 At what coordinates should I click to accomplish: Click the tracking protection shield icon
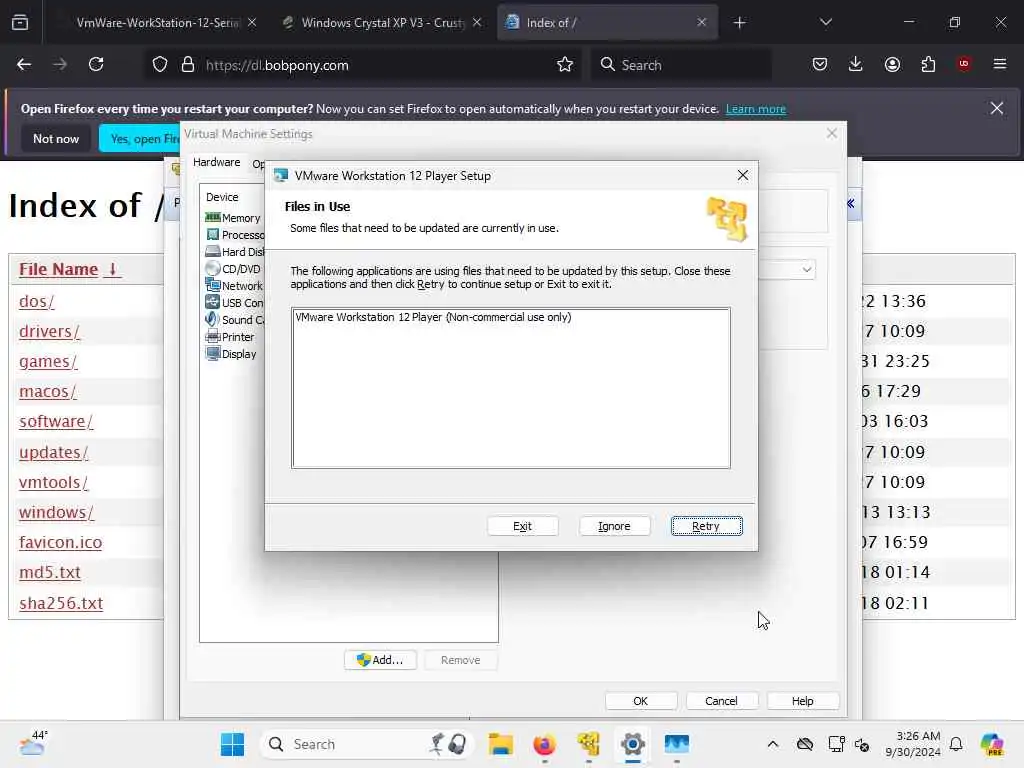[160, 65]
